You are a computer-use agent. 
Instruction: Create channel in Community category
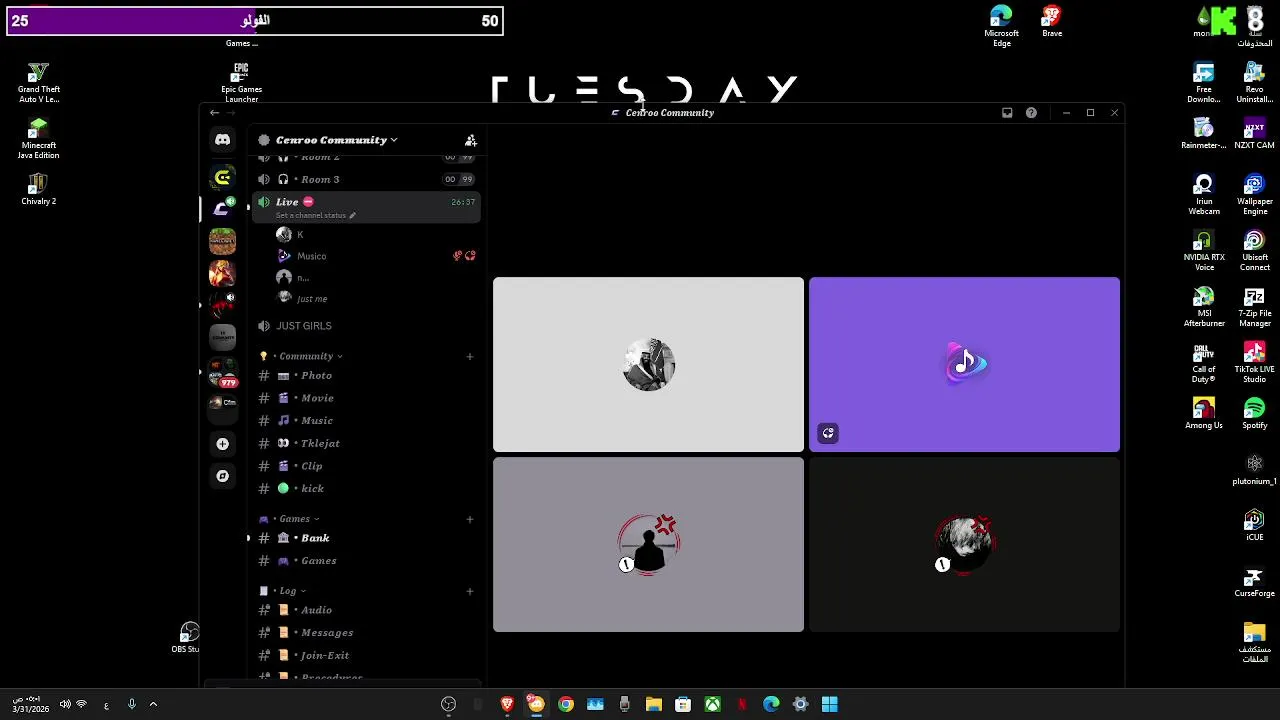470,356
